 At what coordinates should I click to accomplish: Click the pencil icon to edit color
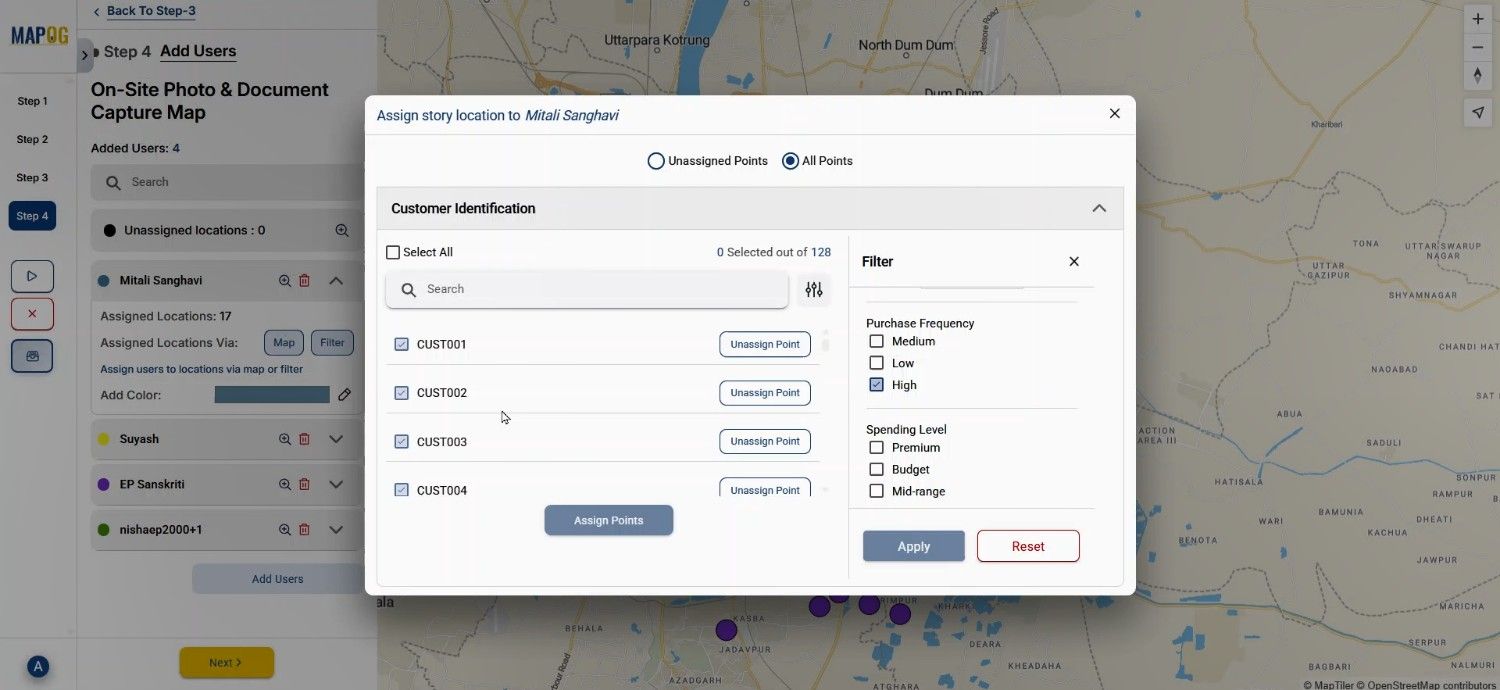pos(345,395)
